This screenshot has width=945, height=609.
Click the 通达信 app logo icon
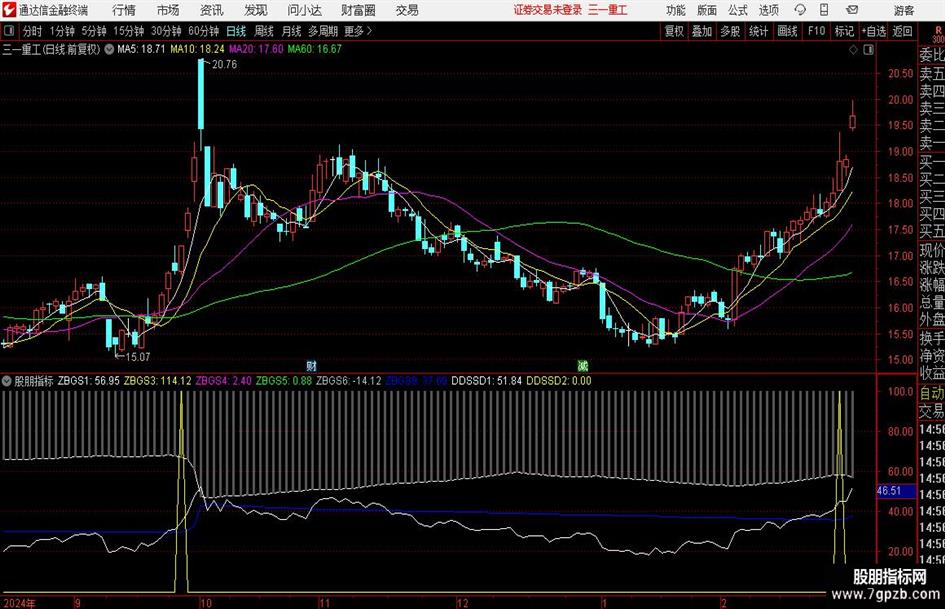pyautogui.click(x=10, y=10)
